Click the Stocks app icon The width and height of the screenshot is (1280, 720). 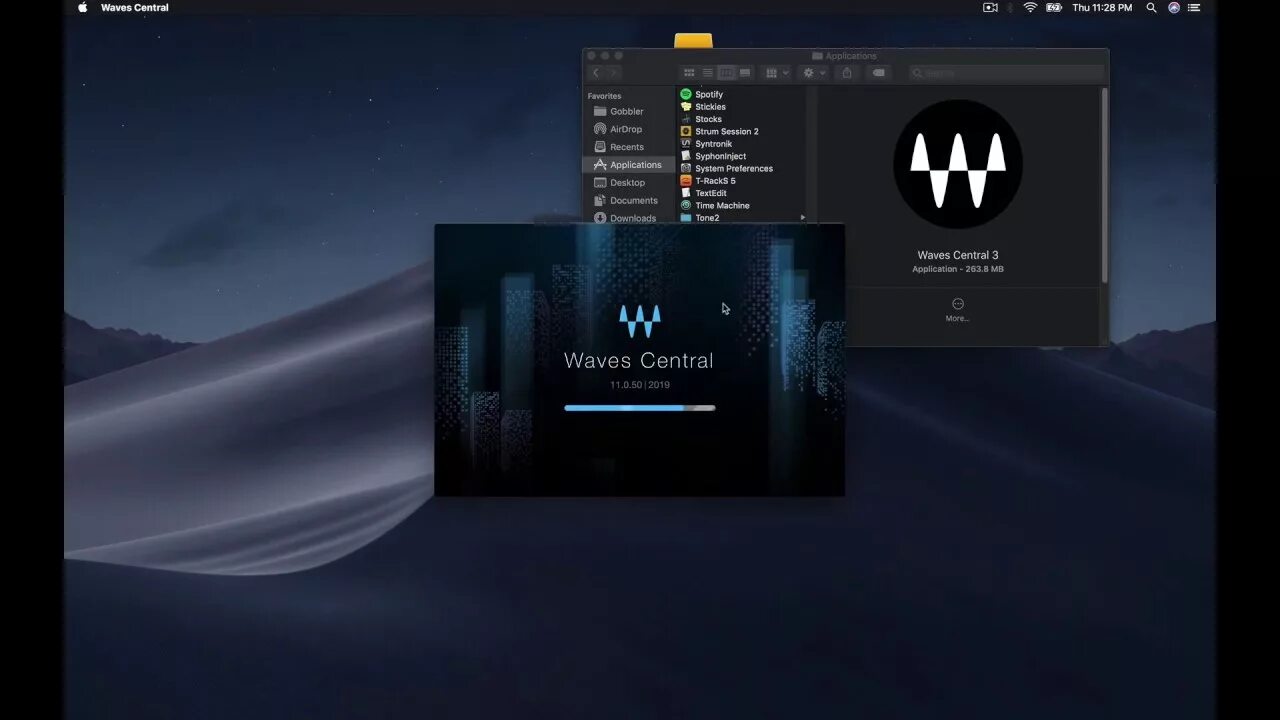click(686, 119)
